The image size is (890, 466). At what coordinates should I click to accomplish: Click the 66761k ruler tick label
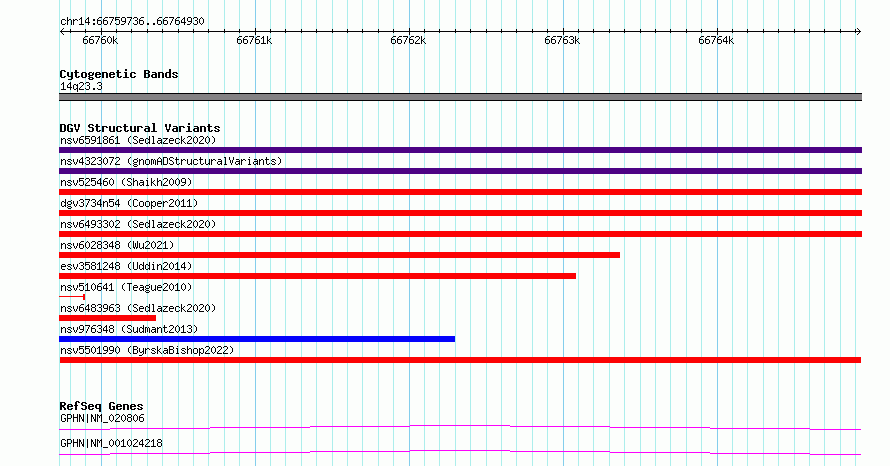point(254,40)
